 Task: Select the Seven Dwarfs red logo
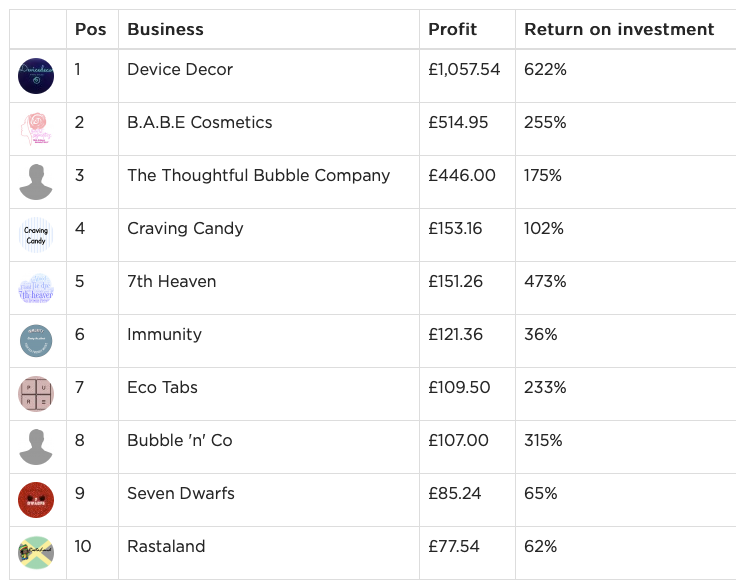click(36, 500)
